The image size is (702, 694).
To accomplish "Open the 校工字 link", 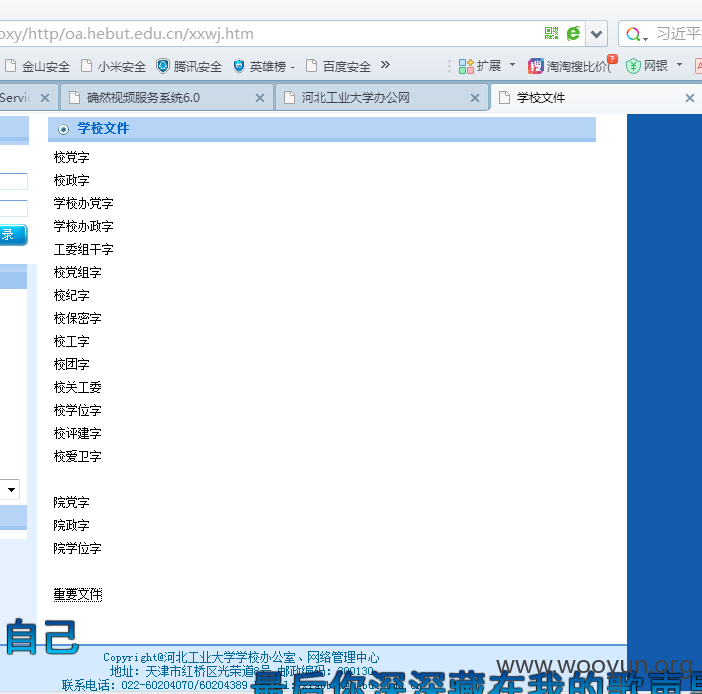I will pos(72,341).
